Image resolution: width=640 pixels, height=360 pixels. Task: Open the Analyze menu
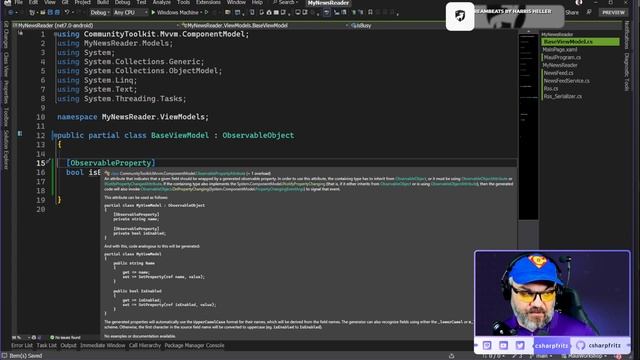162,2
